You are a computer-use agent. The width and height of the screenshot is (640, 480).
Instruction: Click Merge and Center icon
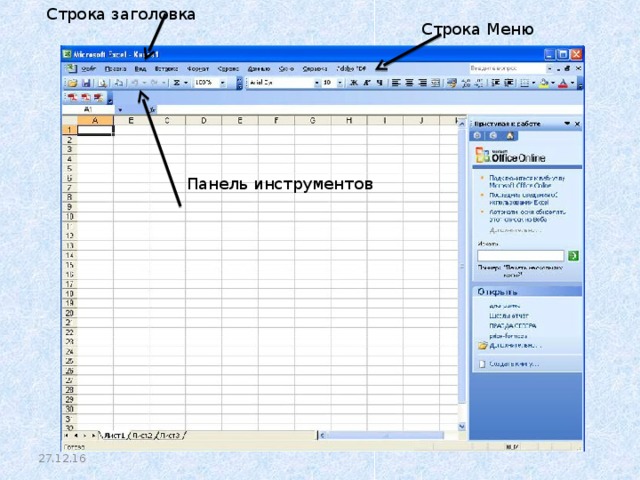(x=436, y=83)
